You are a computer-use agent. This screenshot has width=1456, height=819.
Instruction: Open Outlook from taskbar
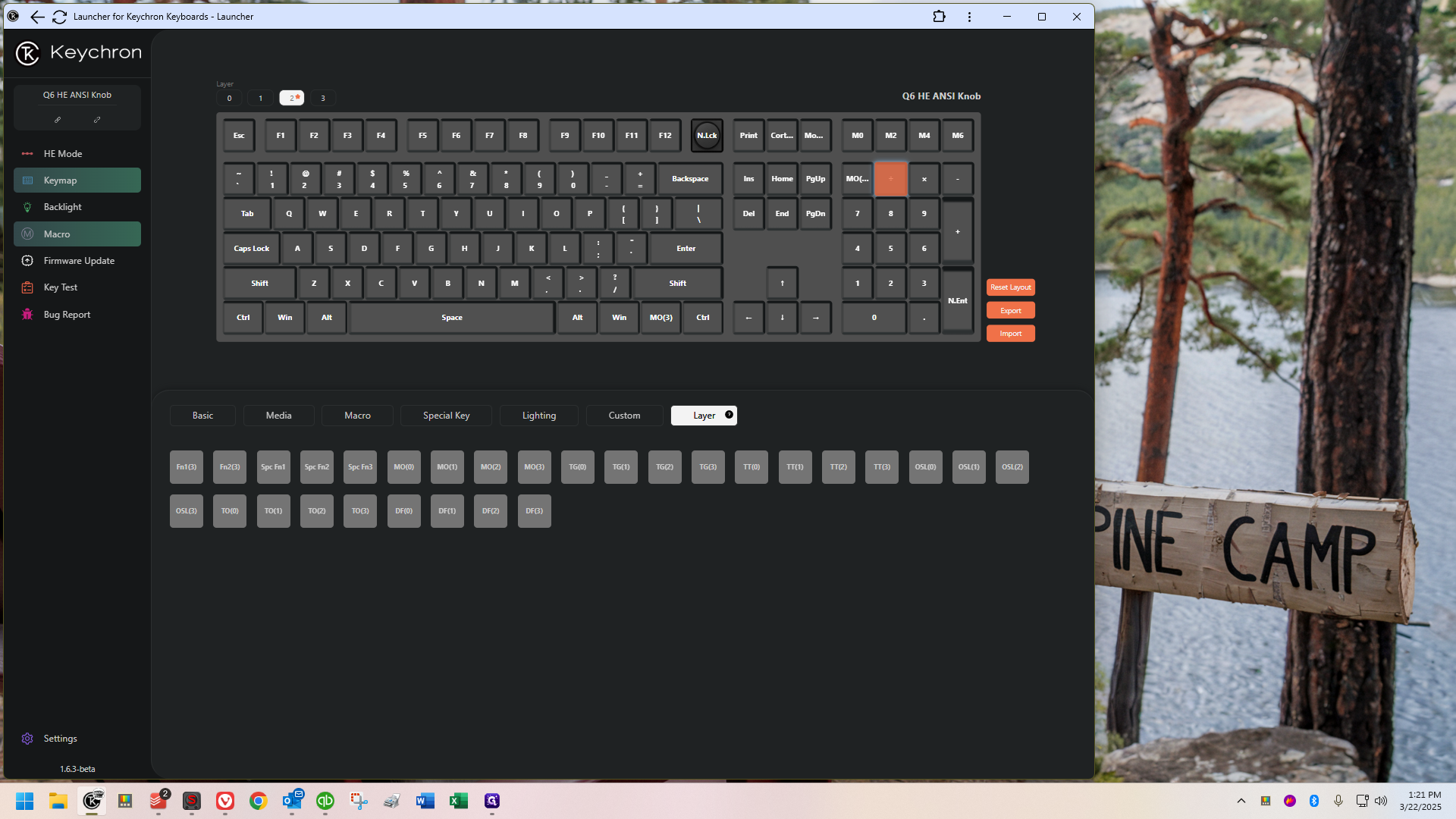tap(292, 801)
